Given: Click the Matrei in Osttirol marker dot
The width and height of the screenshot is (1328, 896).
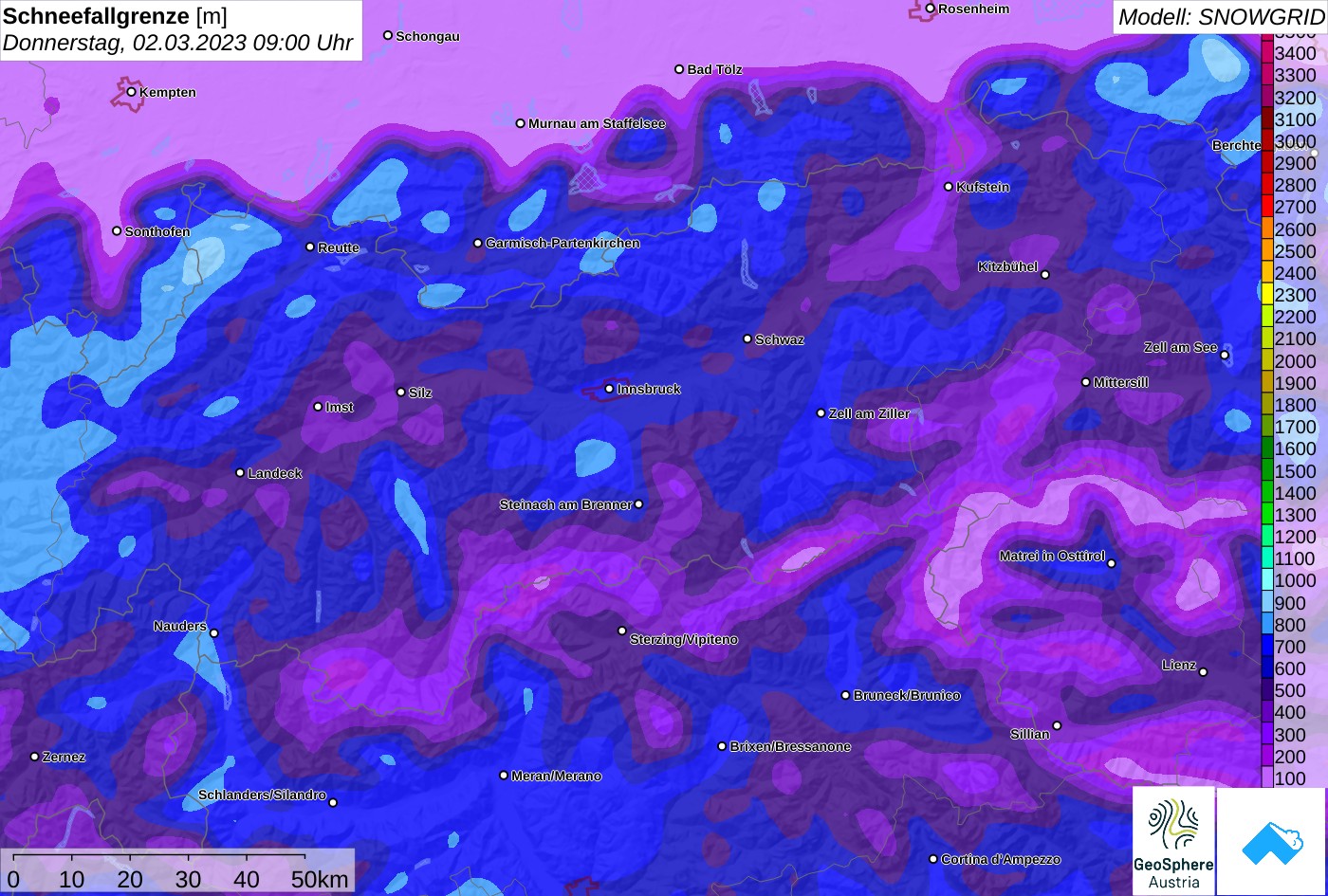Looking at the screenshot, I should tap(1112, 563).
